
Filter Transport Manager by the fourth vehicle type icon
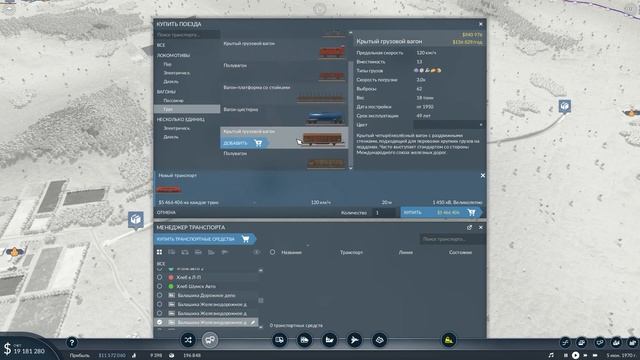(x=198, y=252)
